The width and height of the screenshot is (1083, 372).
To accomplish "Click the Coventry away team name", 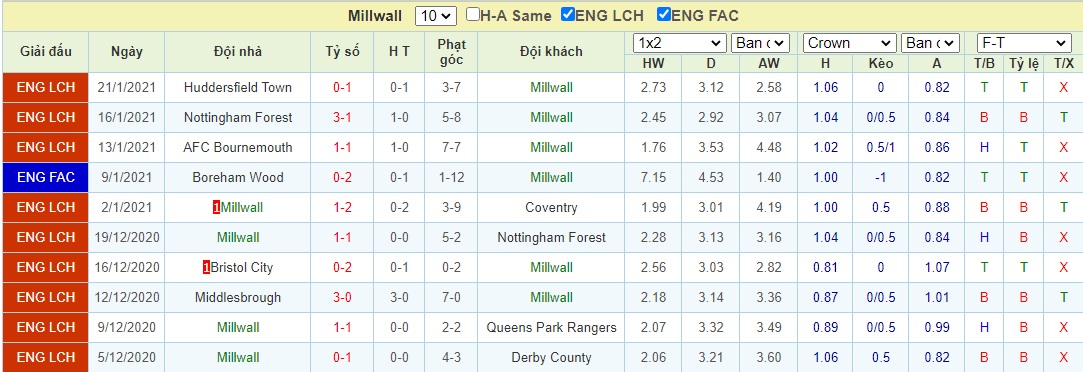I will 551,208.
